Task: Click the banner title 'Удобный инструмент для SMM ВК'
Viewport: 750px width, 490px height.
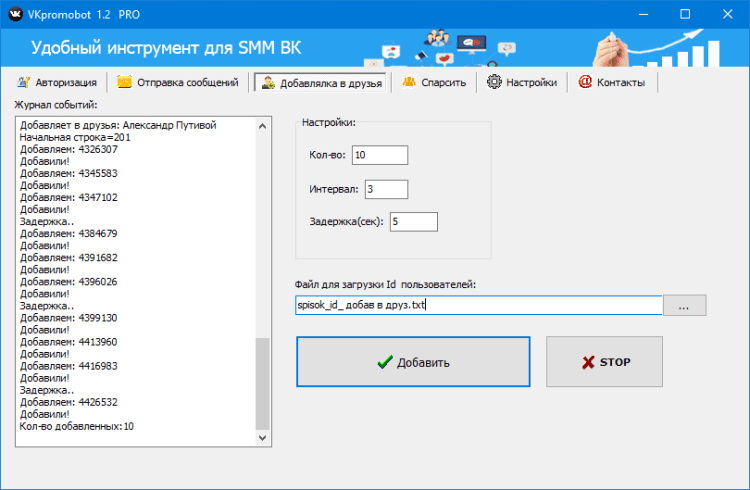Action: click(166, 48)
